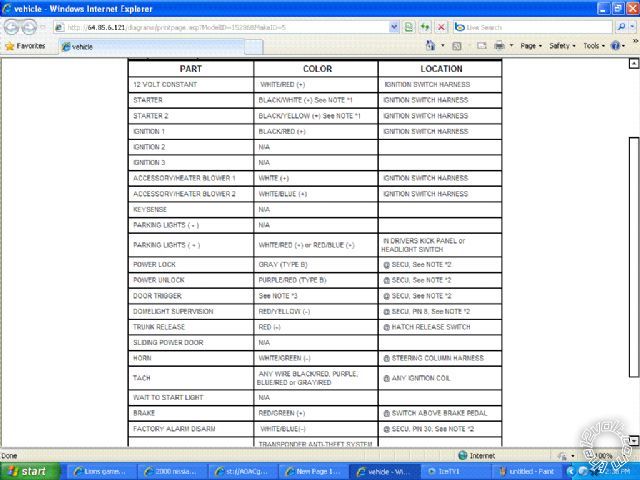
Task: Open the Safety menu dropdown
Action: [x=562, y=46]
